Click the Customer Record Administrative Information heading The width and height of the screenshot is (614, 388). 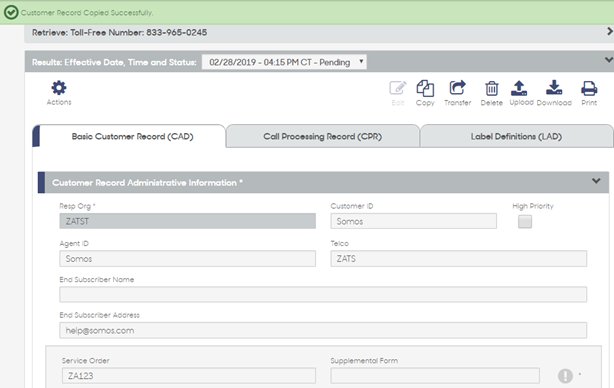pos(147,183)
